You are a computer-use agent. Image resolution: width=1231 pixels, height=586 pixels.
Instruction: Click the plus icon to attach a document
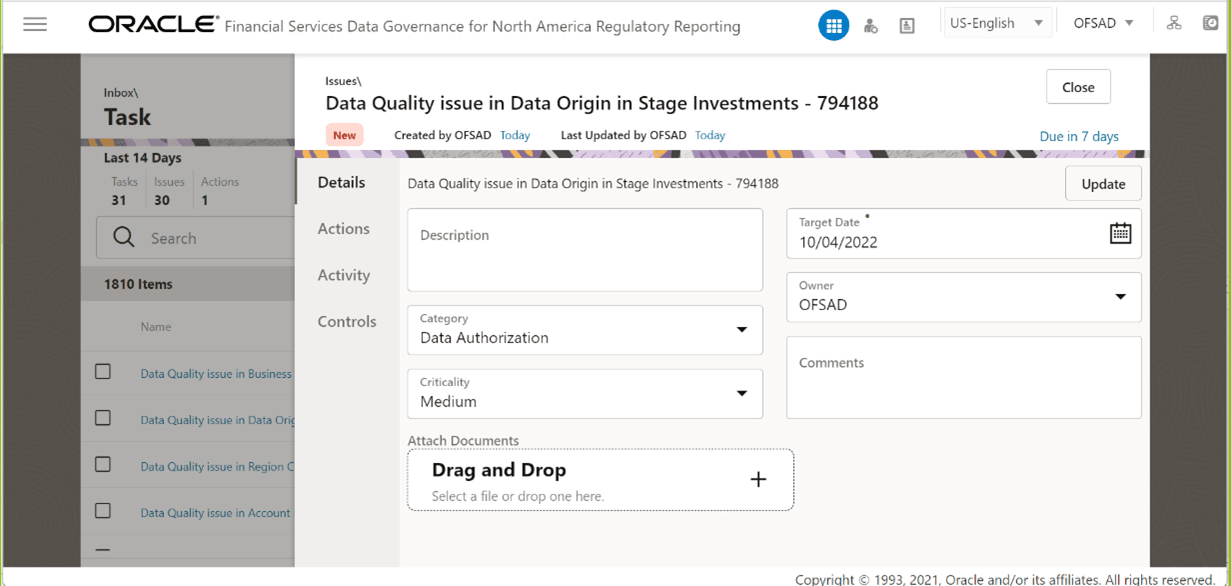758,480
